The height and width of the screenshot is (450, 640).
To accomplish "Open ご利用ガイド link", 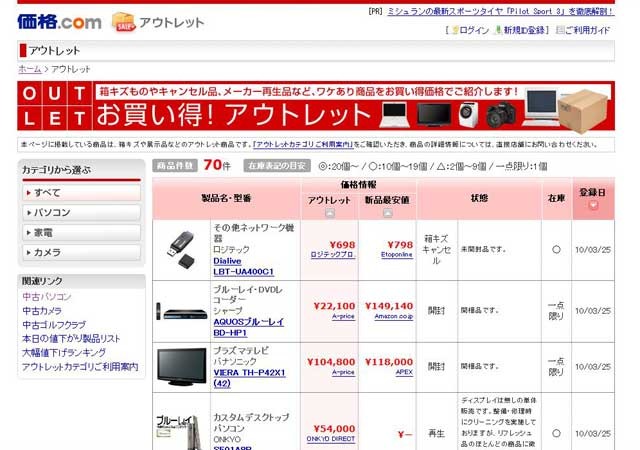I will pyautogui.click(x=587, y=30).
